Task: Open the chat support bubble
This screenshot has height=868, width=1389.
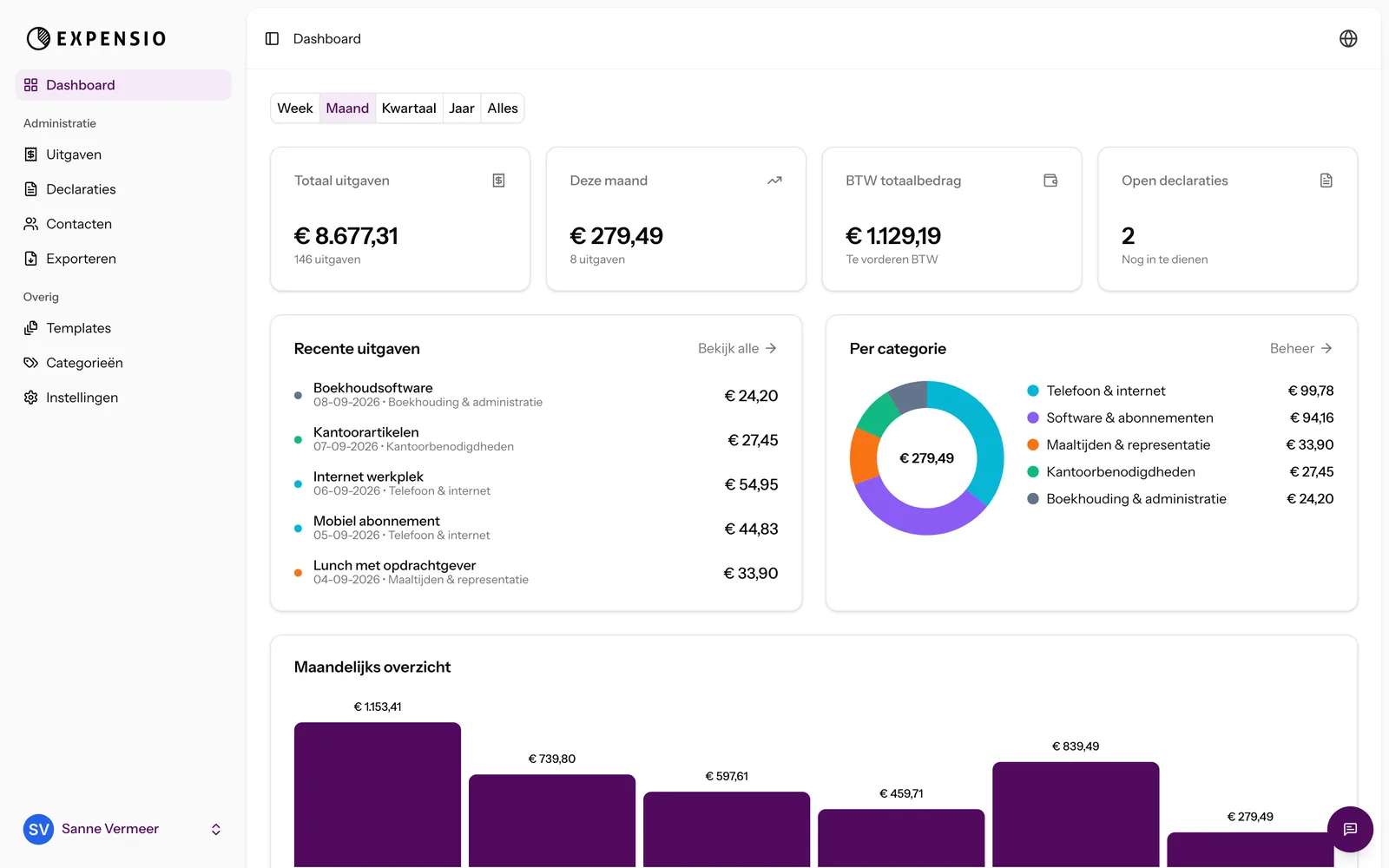Action: click(x=1350, y=829)
